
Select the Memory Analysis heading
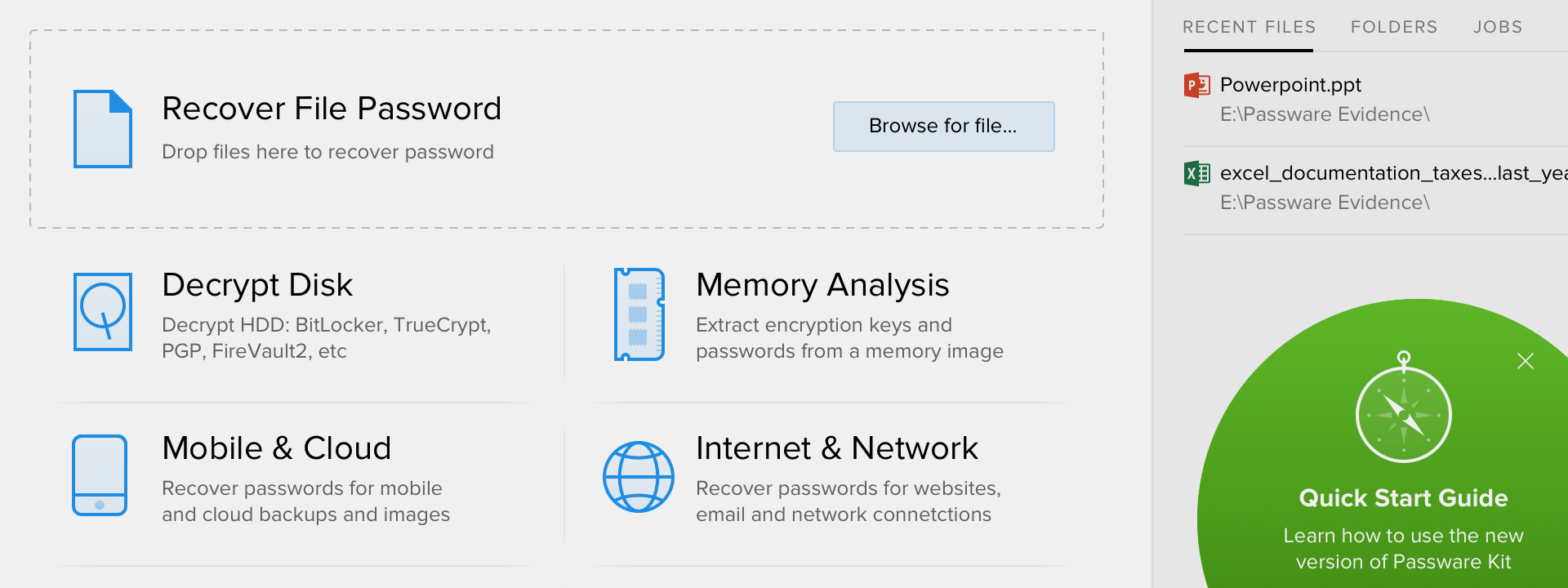tap(822, 285)
